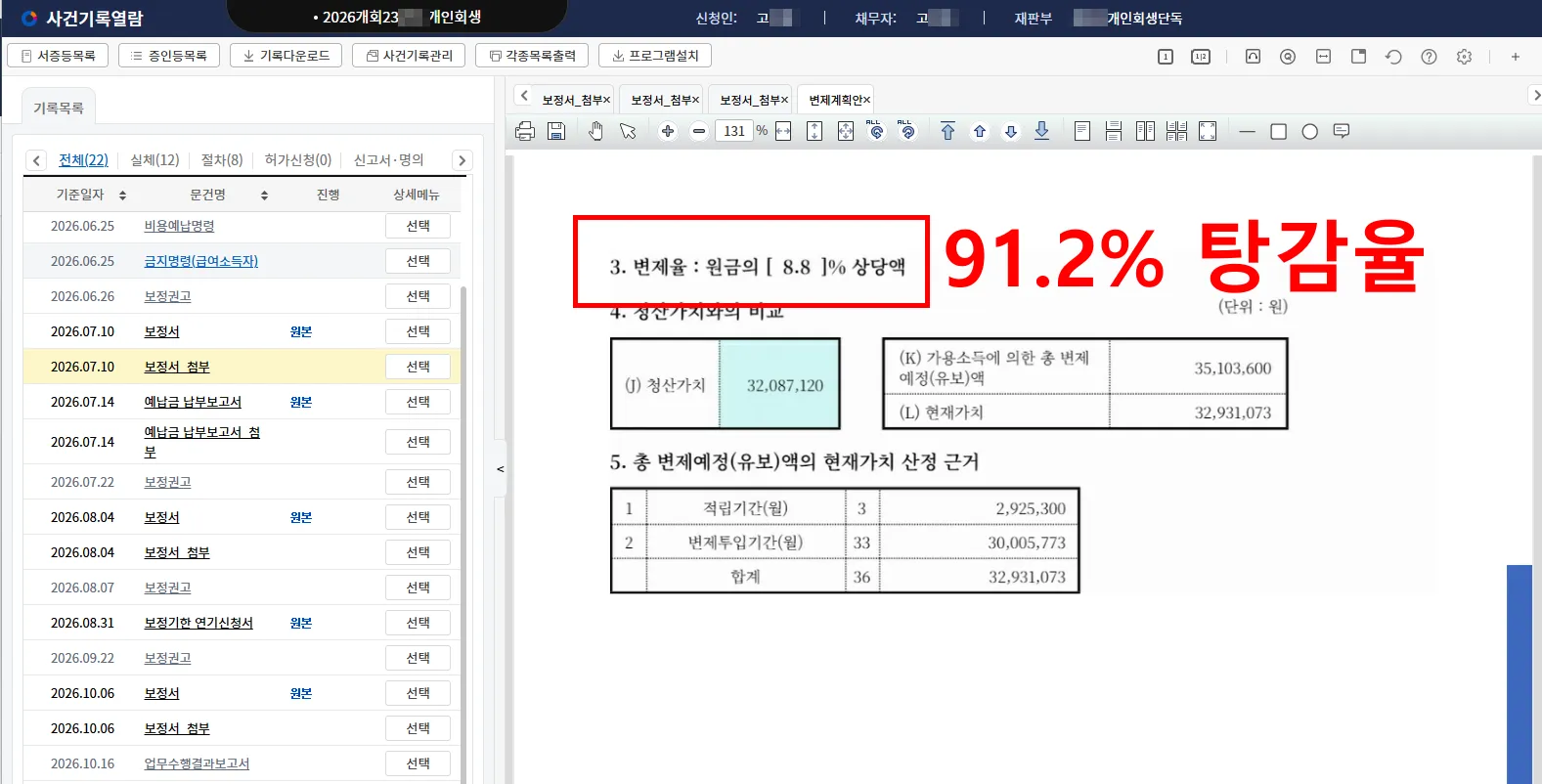
Task: Open the 보정기한 연기신청서 document link
Action: (x=198, y=623)
